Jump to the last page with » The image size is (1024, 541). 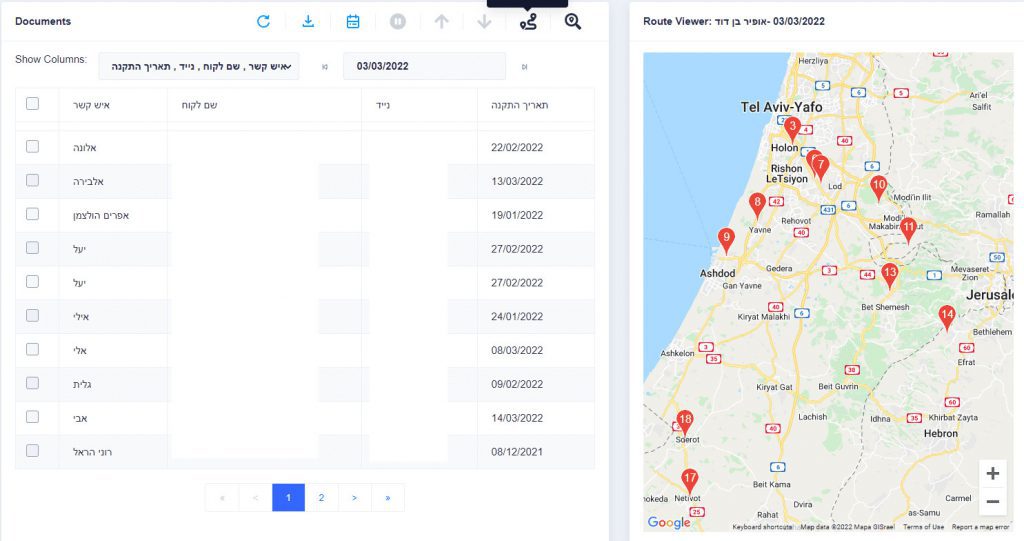[387, 497]
